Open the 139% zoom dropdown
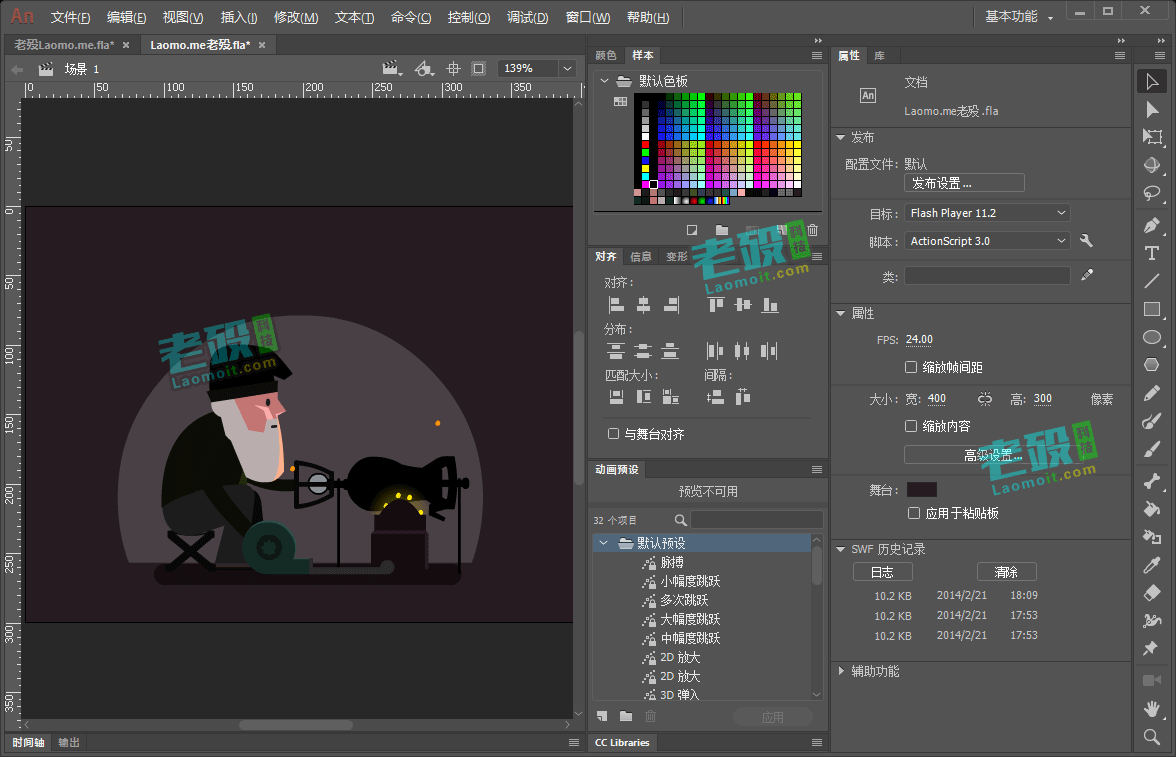 [537, 68]
